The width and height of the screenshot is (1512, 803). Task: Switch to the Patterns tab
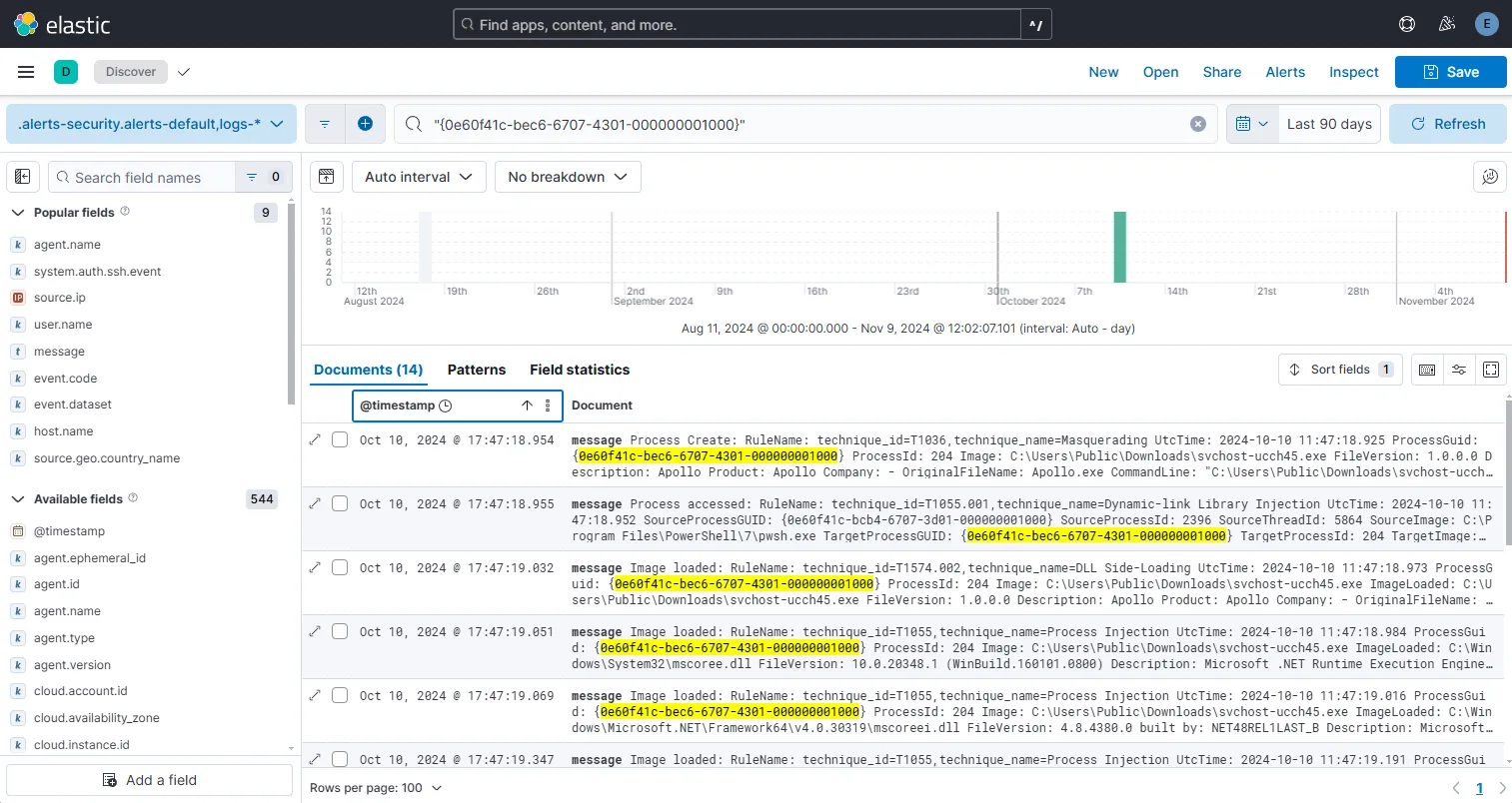click(x=477, y=370)
